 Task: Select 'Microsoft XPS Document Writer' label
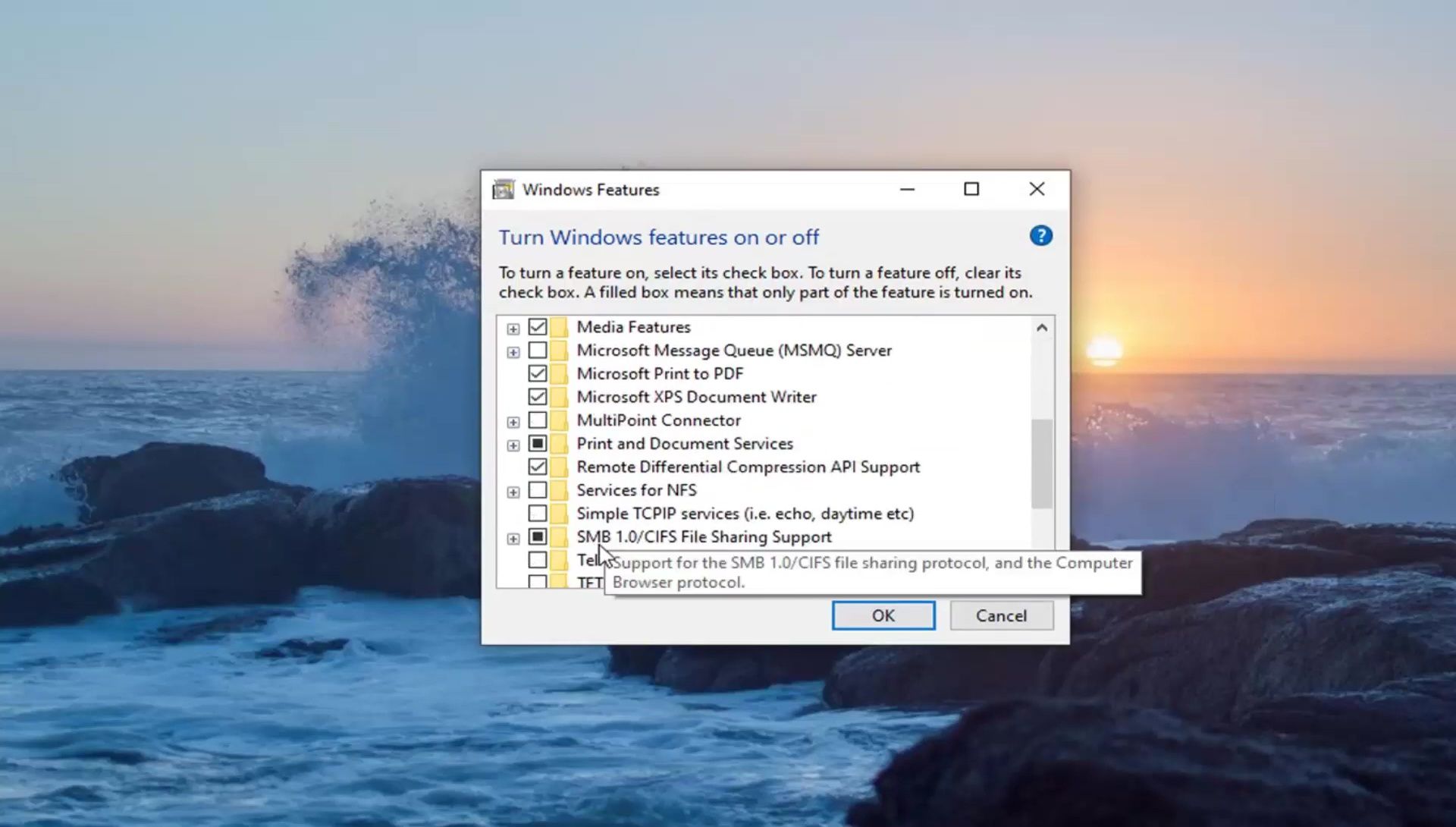point(696,397)
